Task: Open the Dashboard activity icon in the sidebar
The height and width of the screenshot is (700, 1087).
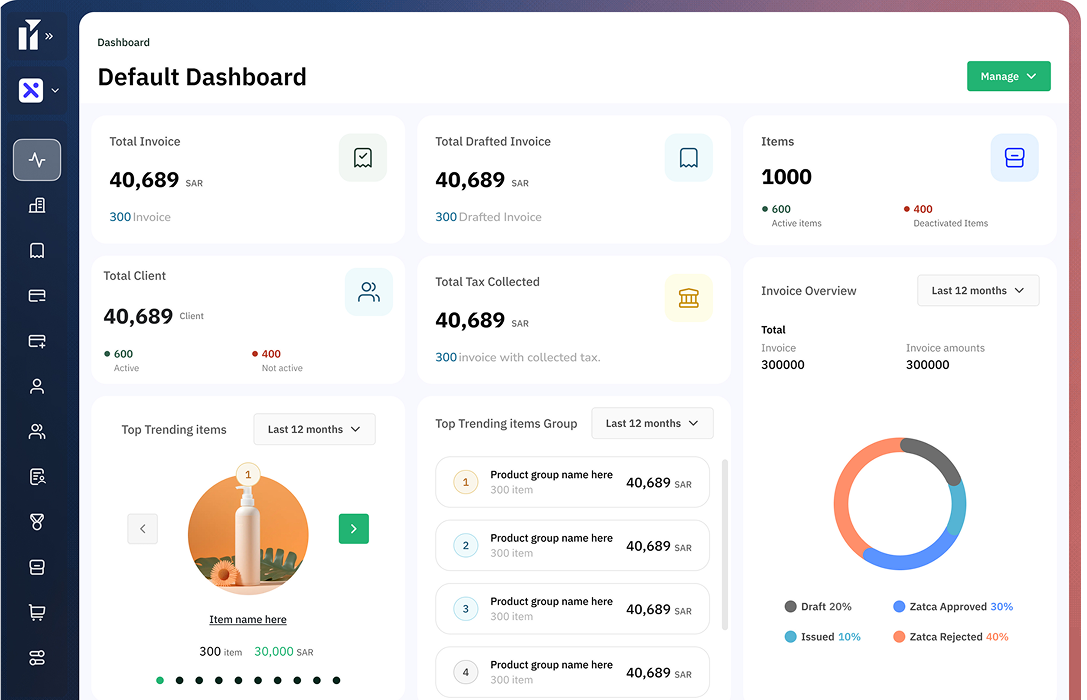Action: click(x=37, y=160)
